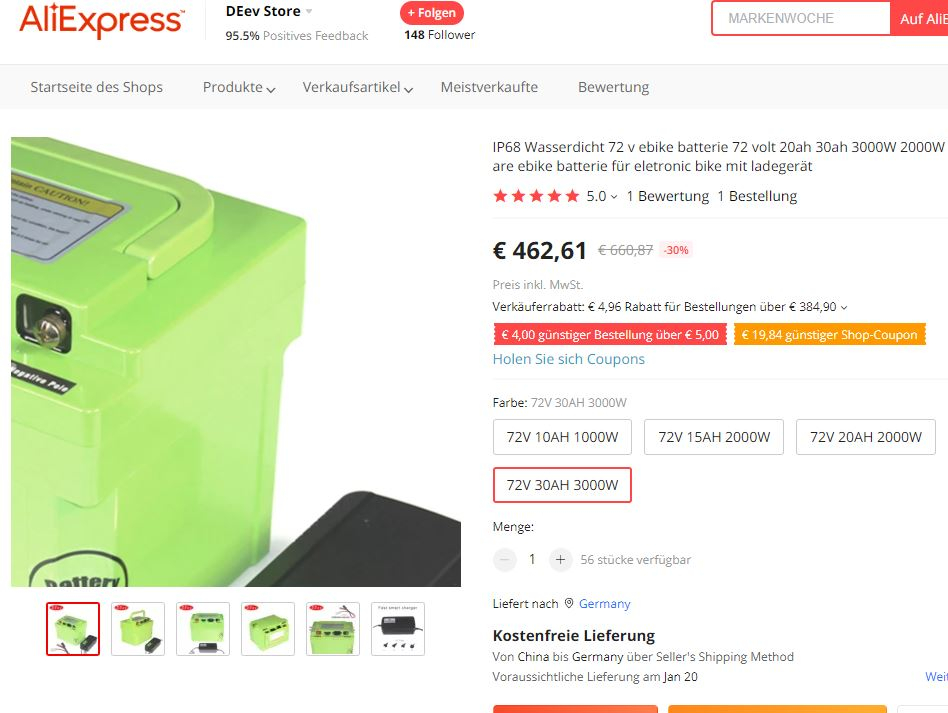Select the 72V 10AH 1000W option
Image resolution: width=948 pixels, height=713 pixels.
[562, 437]
